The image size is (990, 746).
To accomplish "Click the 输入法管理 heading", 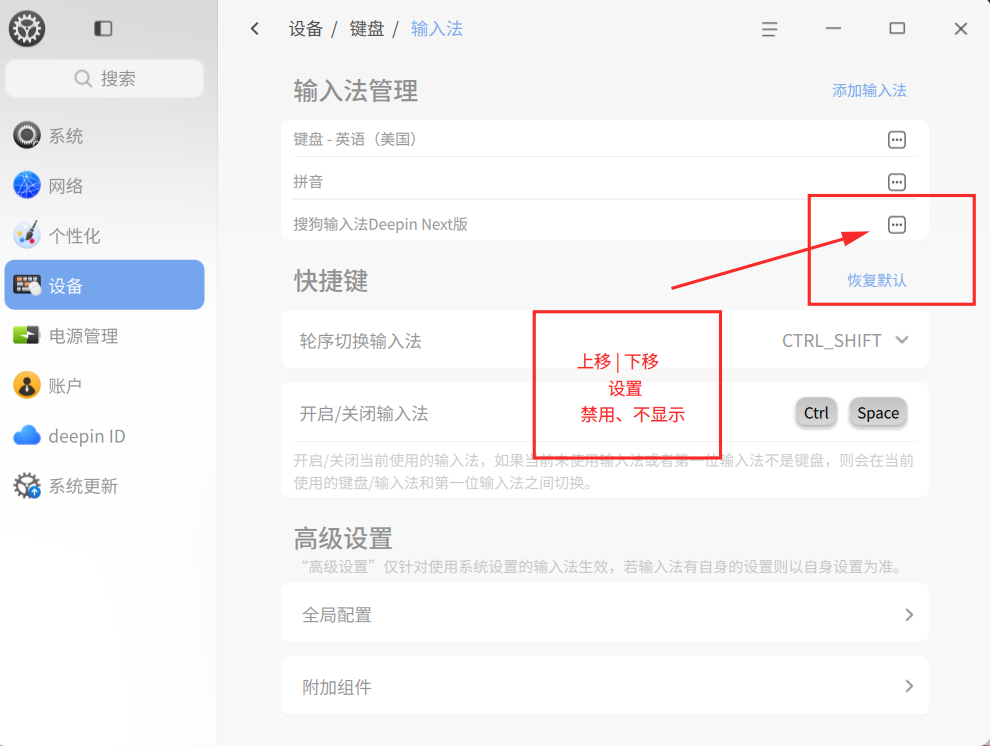I will coord(355,91).
